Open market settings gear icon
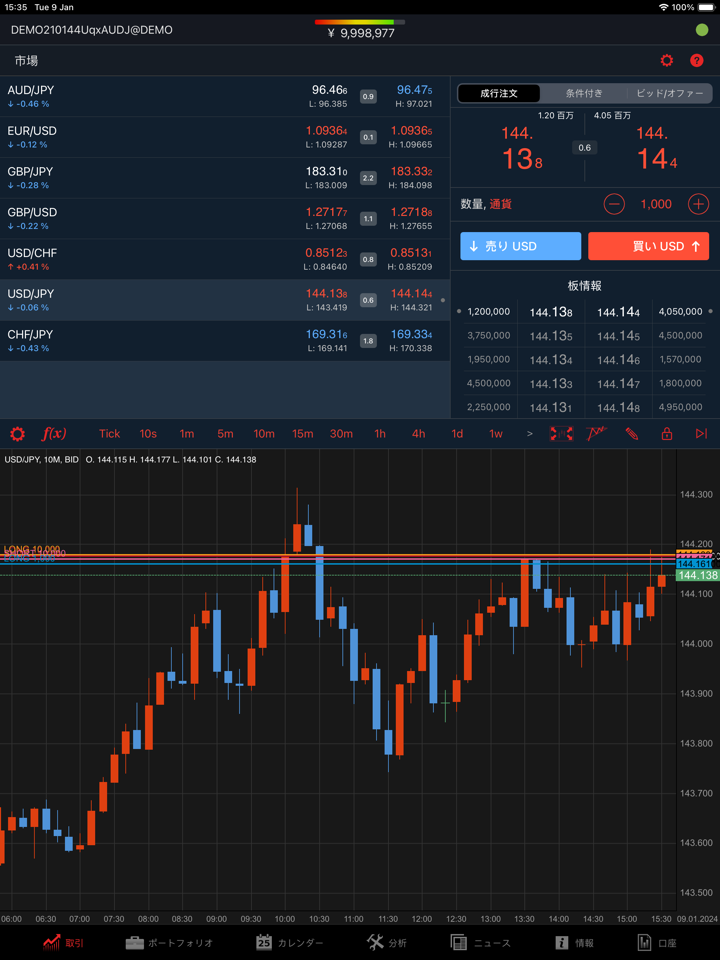Viewport: 720px width, 960px height. click(667, 61)
